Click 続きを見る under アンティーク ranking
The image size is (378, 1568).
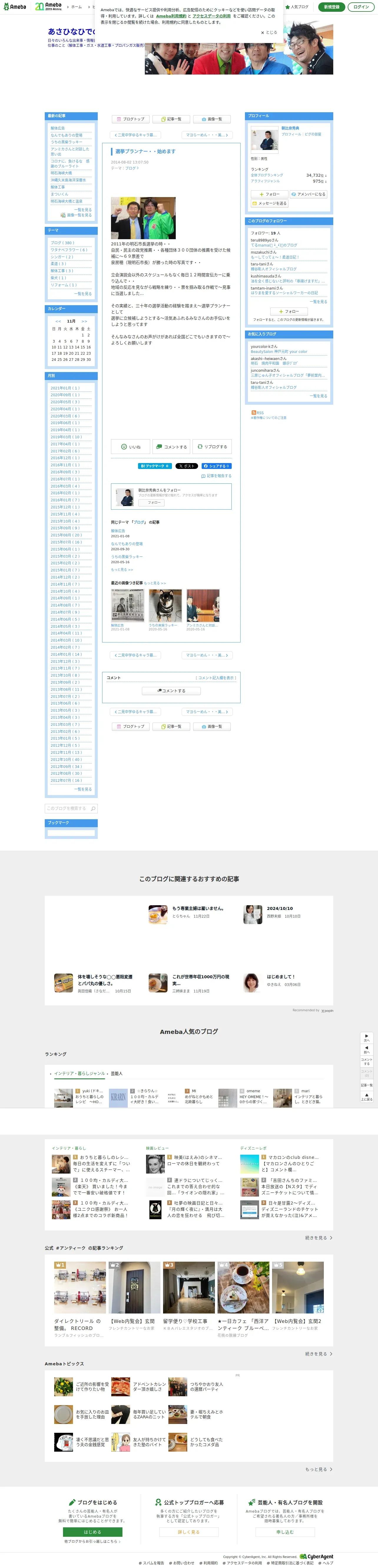(318, 1354)
